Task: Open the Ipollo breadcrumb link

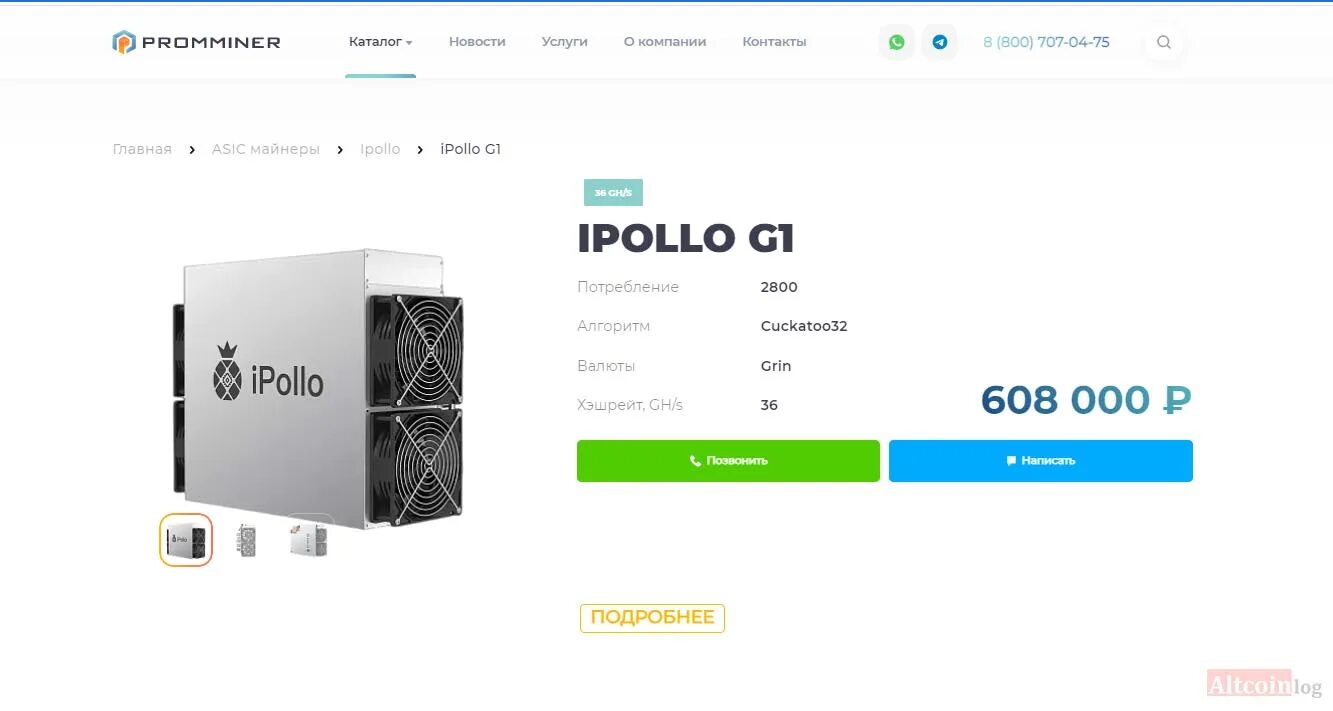Action: coord(380,149)
